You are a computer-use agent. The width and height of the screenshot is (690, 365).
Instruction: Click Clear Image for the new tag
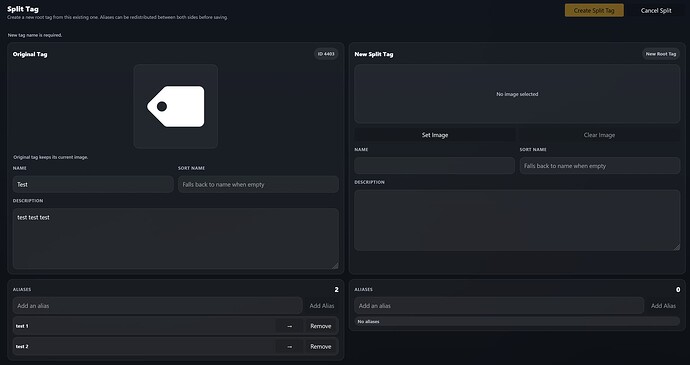(x=599, y=135)
